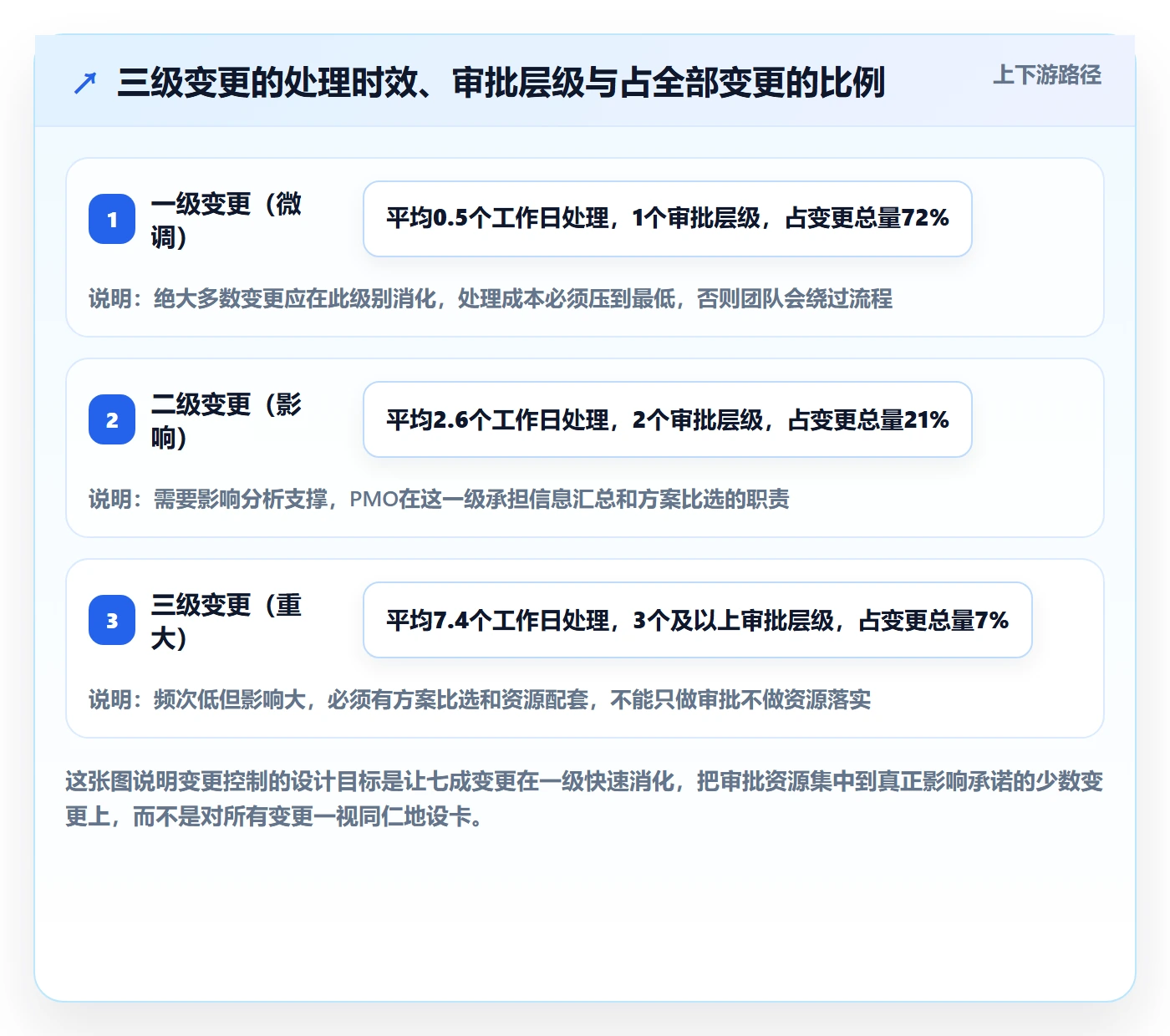
Task: Click the note 需要影响分析支撑
Action: pos(439,499)
